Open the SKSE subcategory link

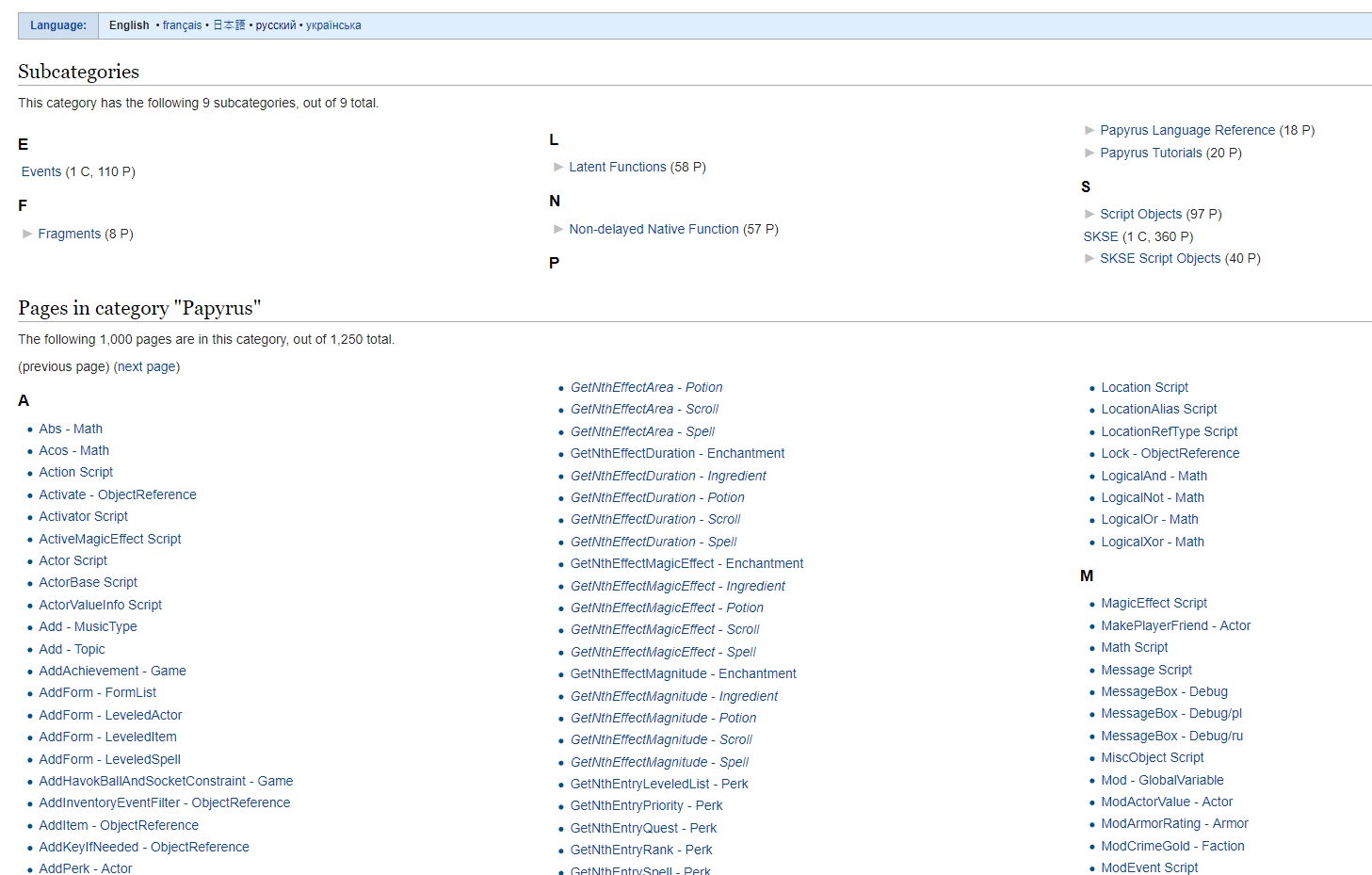point(1101,236)
